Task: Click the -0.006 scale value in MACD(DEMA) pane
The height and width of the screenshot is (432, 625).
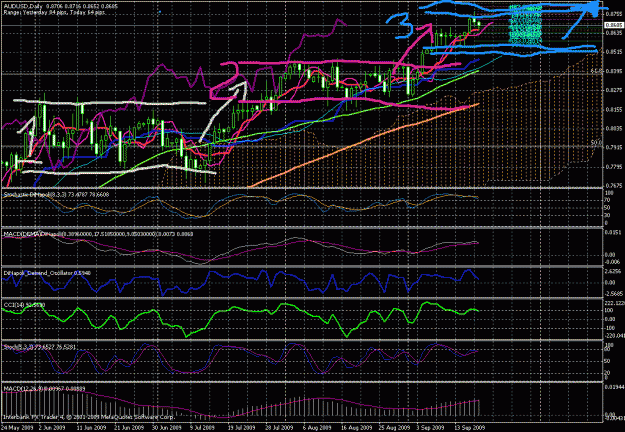Action: point(612,262)
